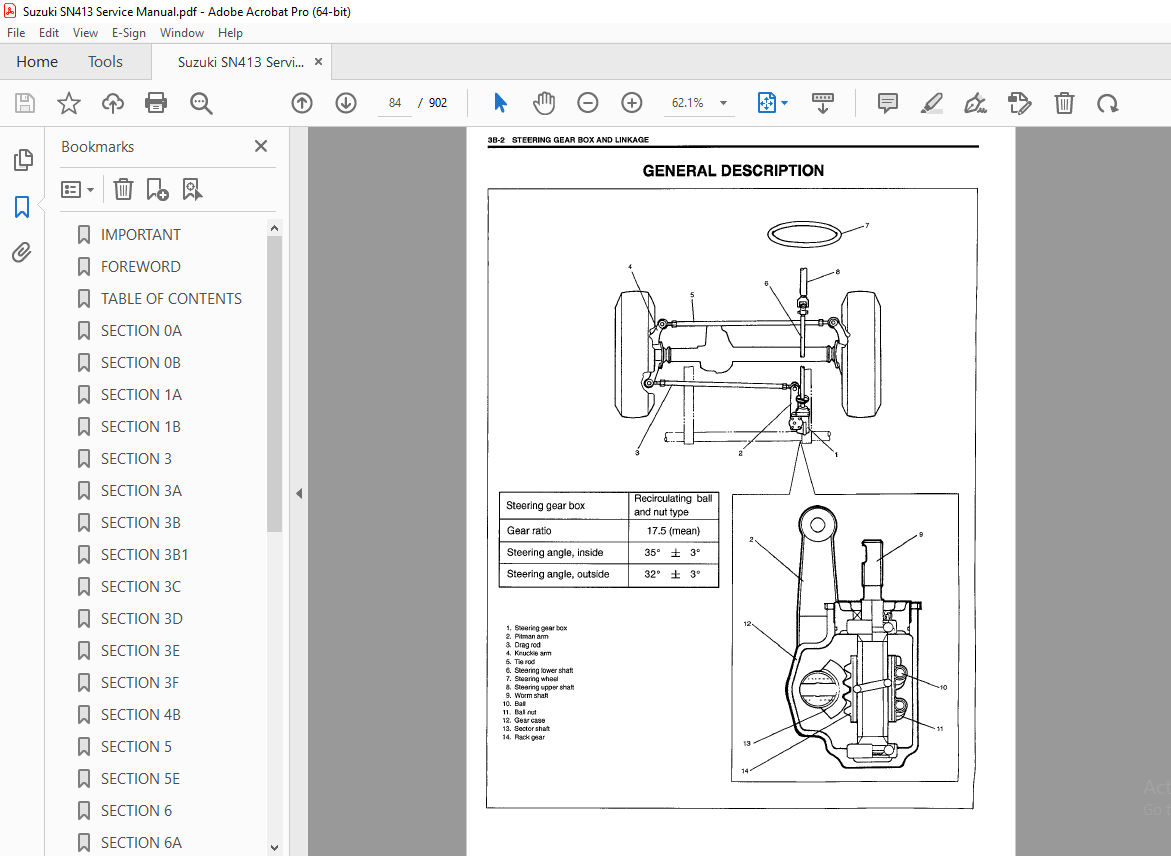
Task: Expand the page fit options arrow
Action: (784, 103)
